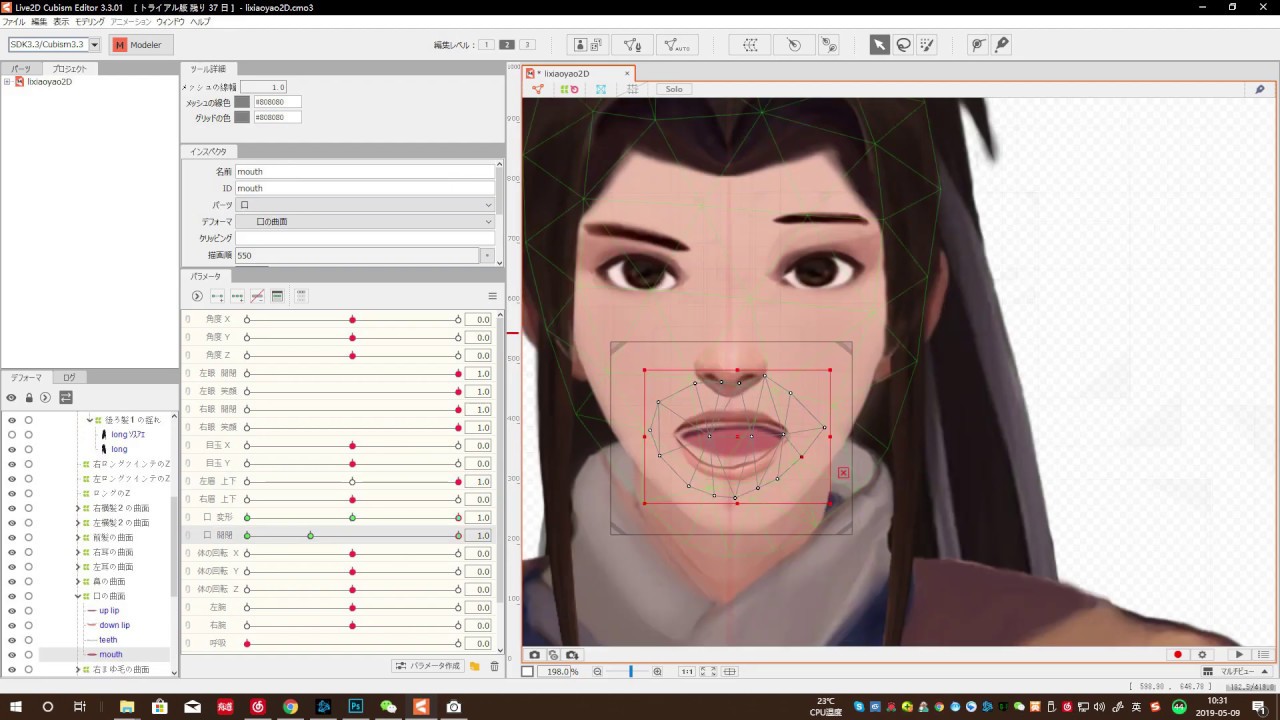Click the 名前 input field containing mouth
The width and height of the screenshot is (1280, 720).
click(x=365, y=171)
